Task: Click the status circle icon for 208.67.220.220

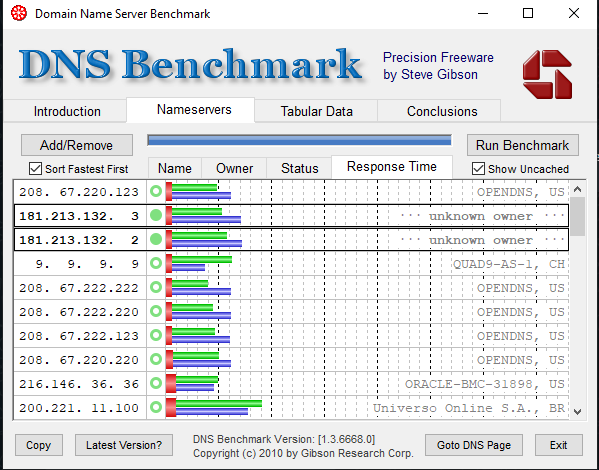Action: (156, 359)
